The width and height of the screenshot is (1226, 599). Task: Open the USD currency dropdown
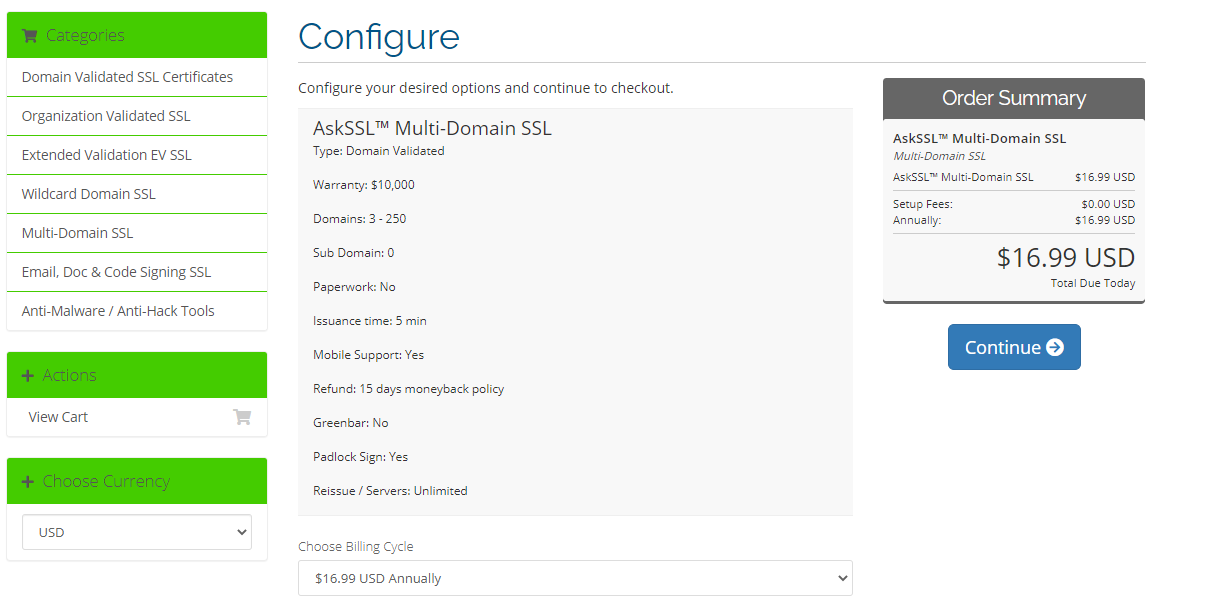136,531
